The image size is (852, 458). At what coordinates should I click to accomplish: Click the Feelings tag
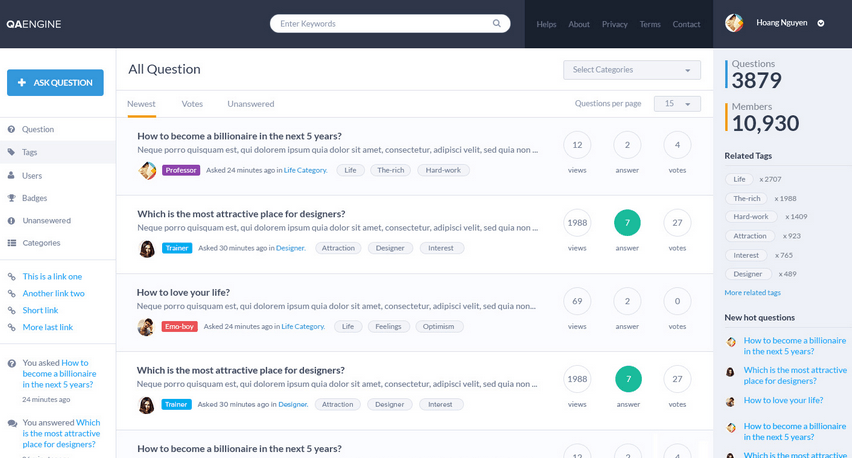point(388,327)
